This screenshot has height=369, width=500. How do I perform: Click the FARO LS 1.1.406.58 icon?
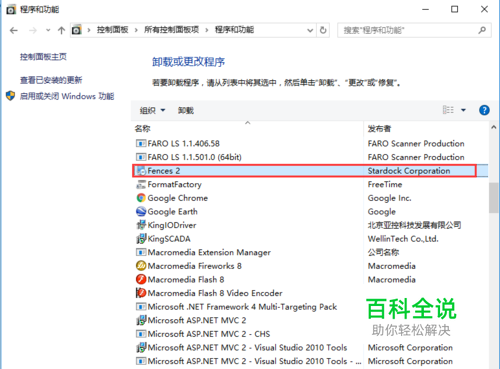point(141,144)
